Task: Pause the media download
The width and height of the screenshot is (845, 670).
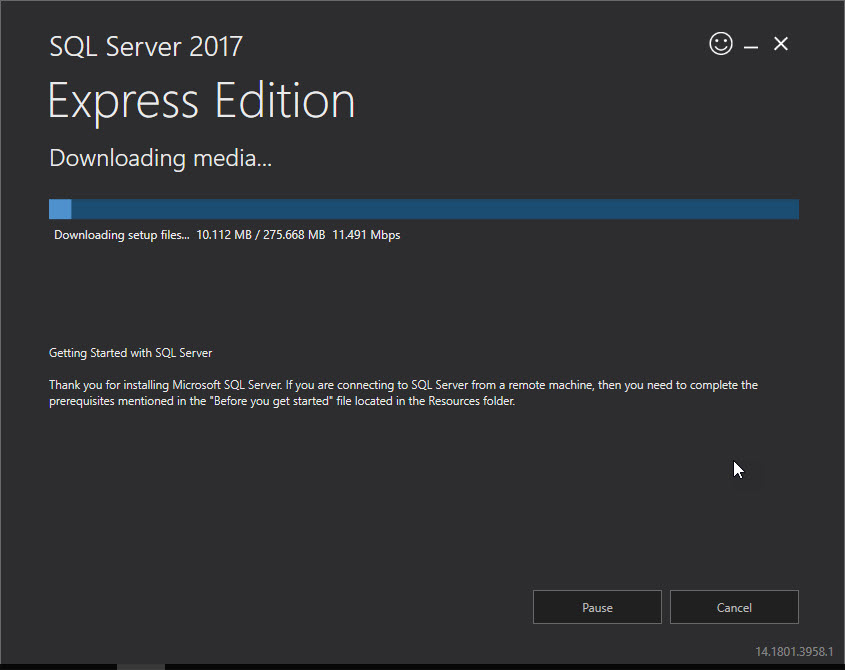Action: (597, 607)
